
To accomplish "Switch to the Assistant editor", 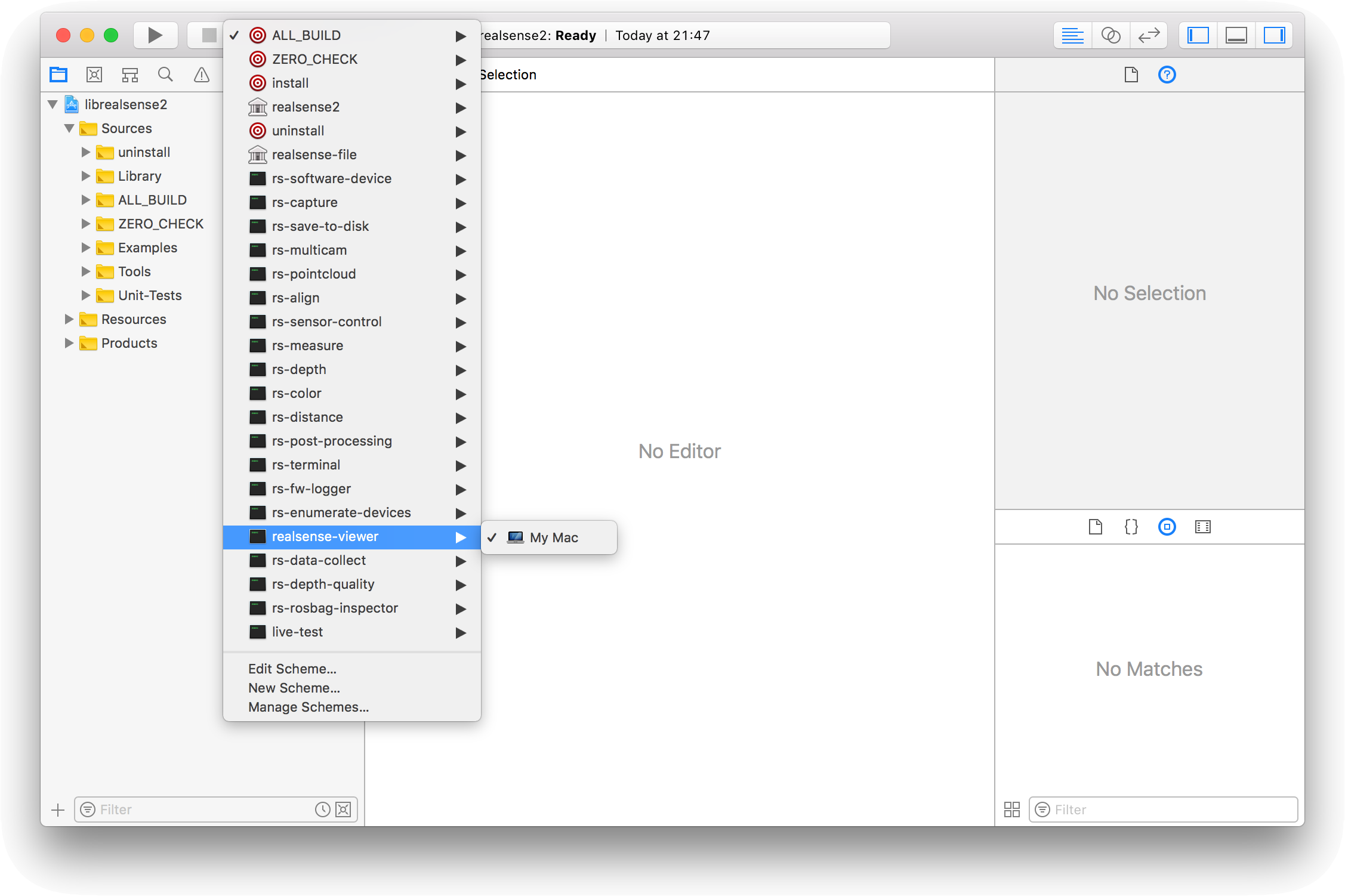I will pyautogui.click(x=1110, y=35).
